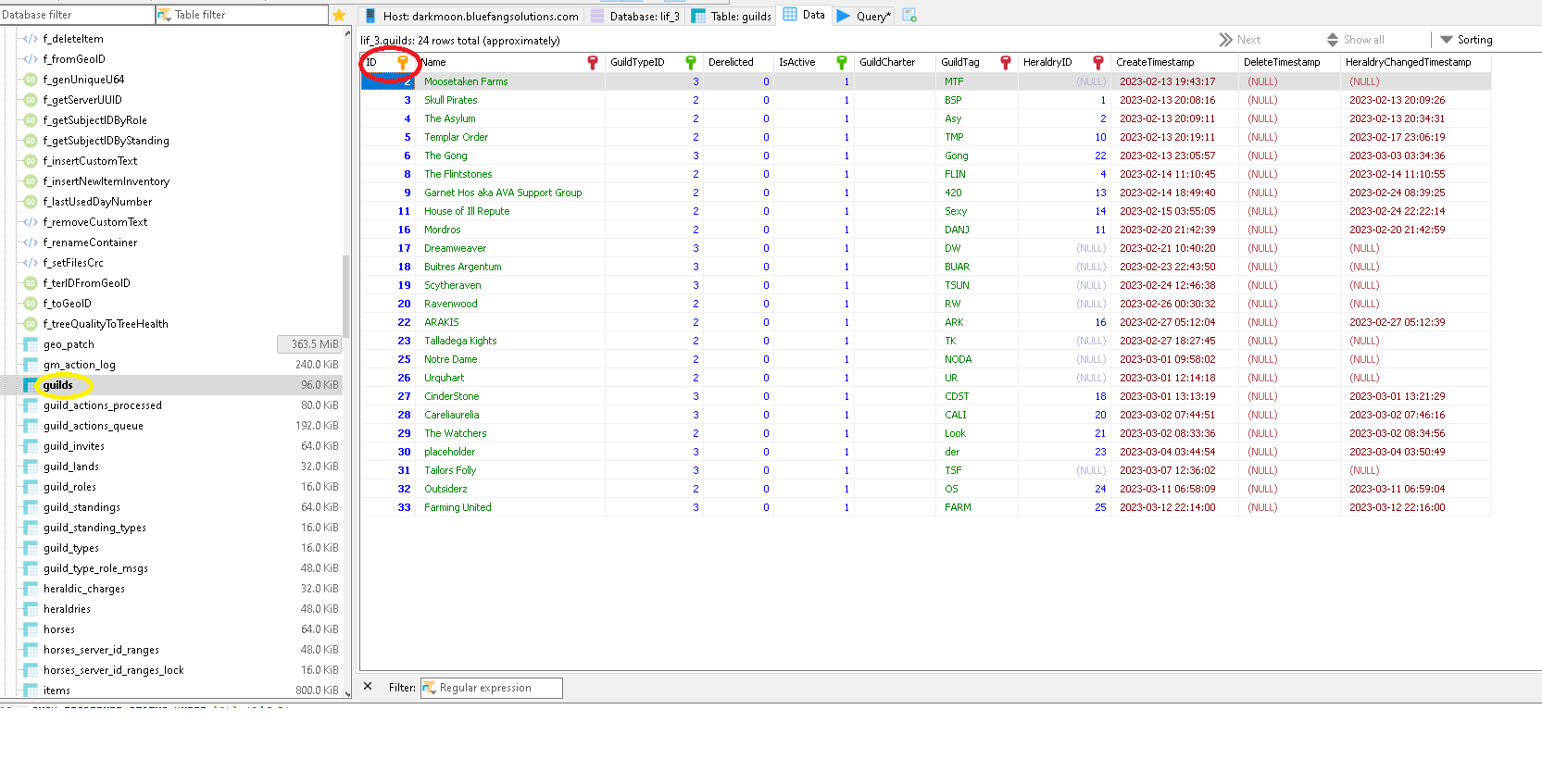Screen dimensions: 1542x784
Task: Close the filter panel with the X icon
Action: (x=368, y=687)
